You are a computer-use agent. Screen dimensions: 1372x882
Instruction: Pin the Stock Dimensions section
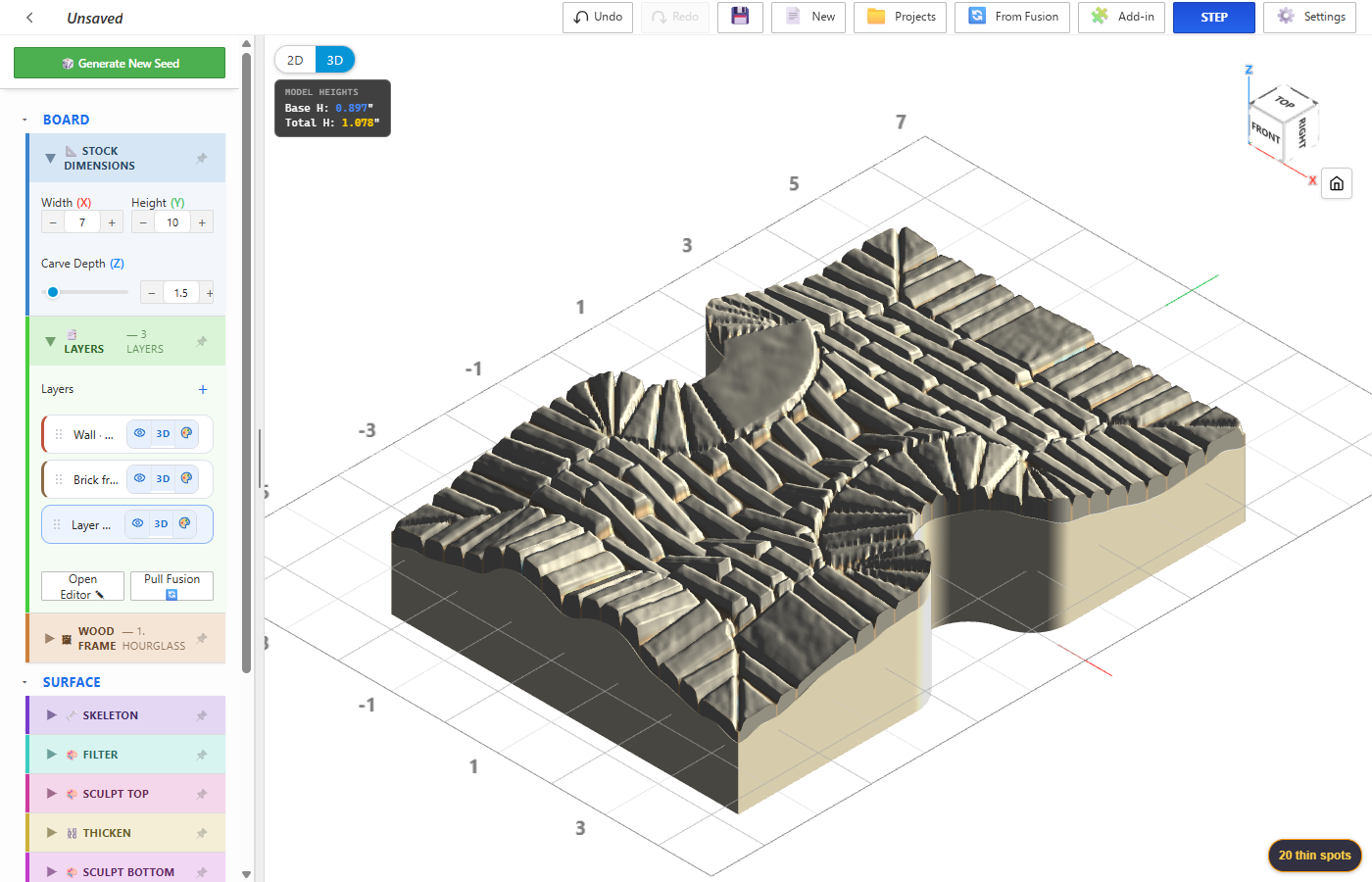pos(202,158)
